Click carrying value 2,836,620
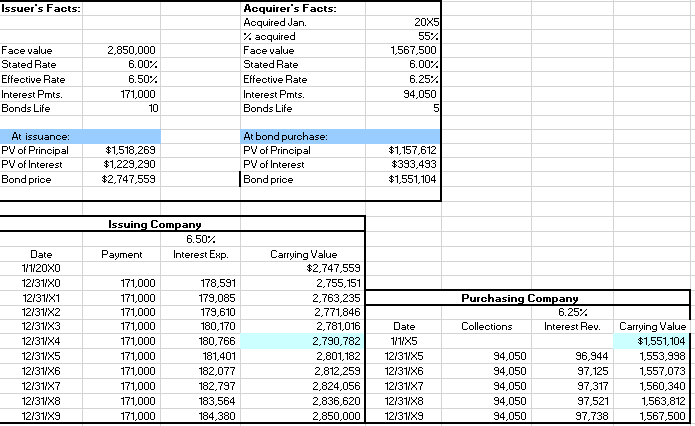The image size is (695, 426). click(x=336, y=401)
